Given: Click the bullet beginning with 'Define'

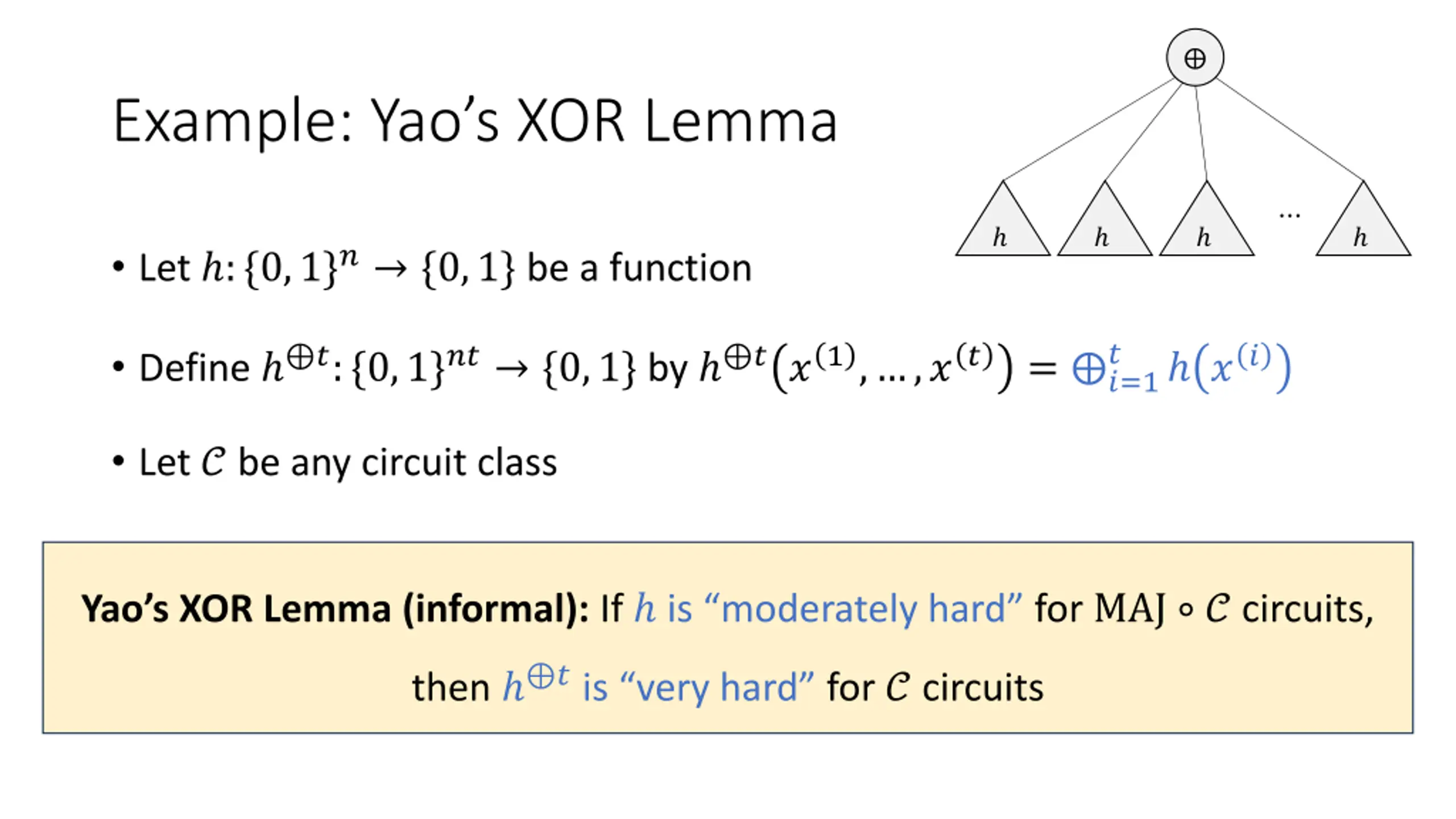Looking at the screenshot, I should tap(701, 368).
